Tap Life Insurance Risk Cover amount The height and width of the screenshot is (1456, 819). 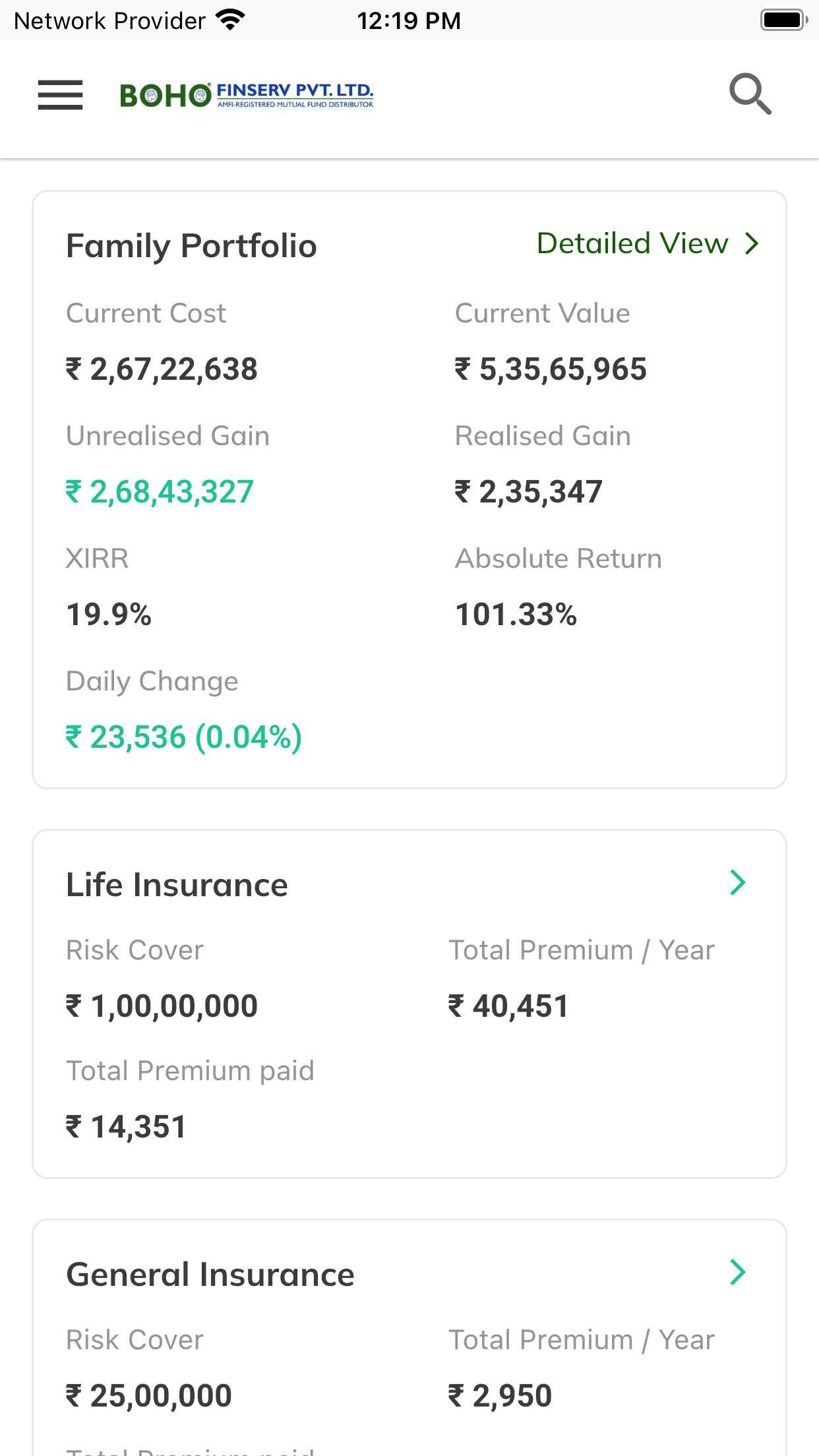pos(162,1006)
